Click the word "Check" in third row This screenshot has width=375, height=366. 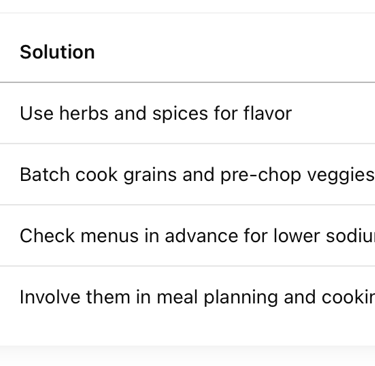(x=47, y=236)
